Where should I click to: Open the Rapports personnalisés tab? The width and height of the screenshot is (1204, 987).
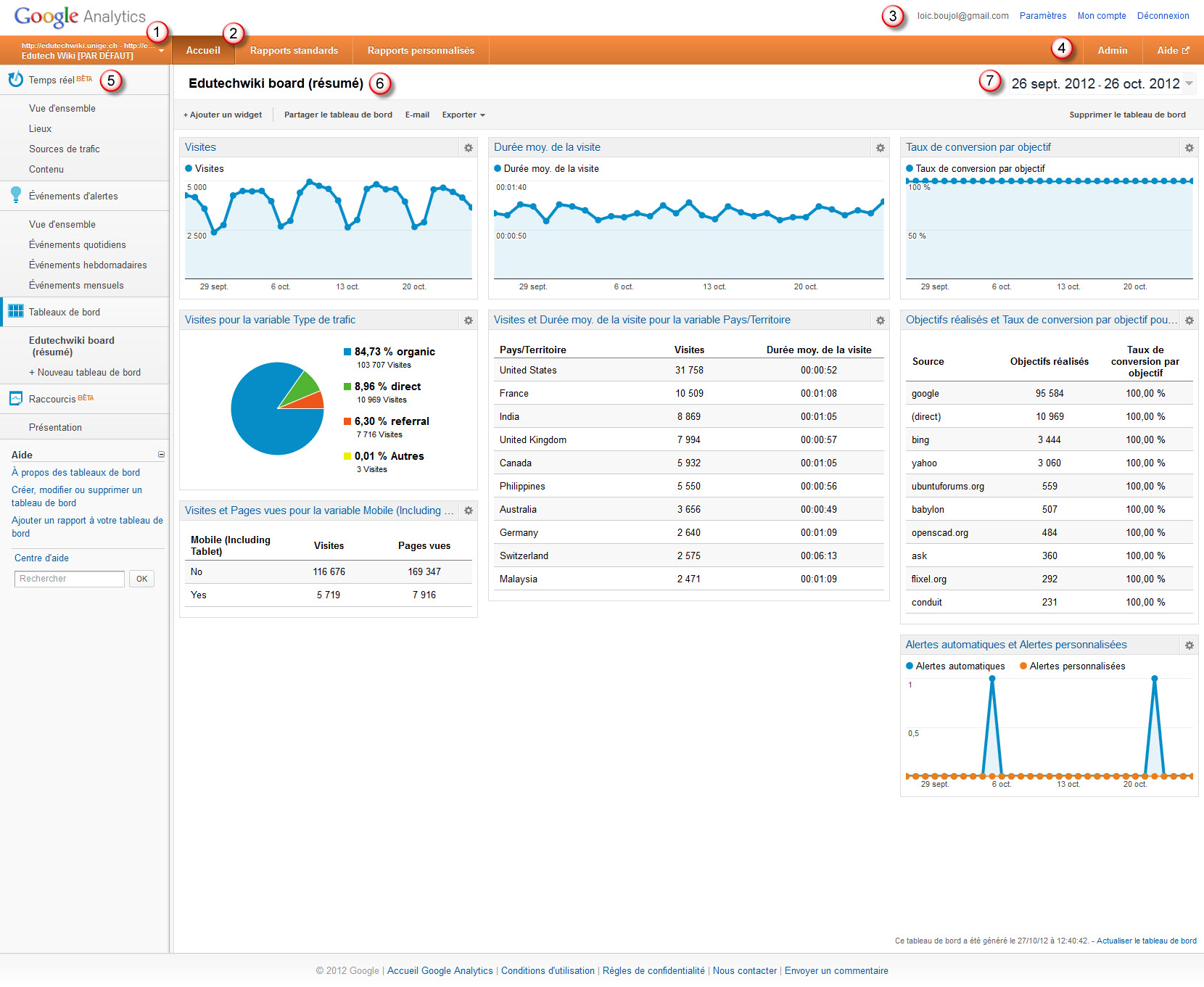tap(421, 50)
